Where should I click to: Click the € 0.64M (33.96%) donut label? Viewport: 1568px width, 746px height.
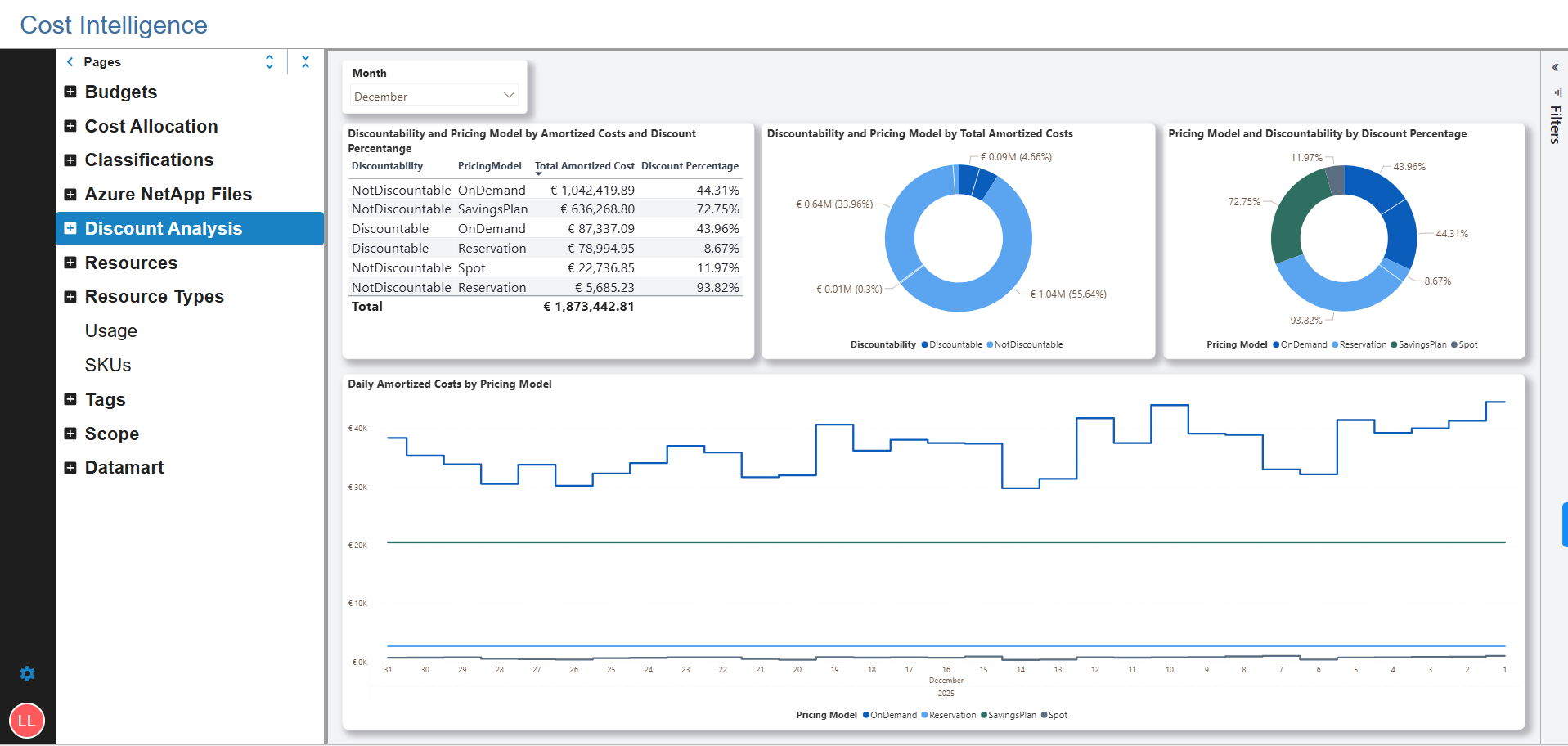tap(834, 204)
